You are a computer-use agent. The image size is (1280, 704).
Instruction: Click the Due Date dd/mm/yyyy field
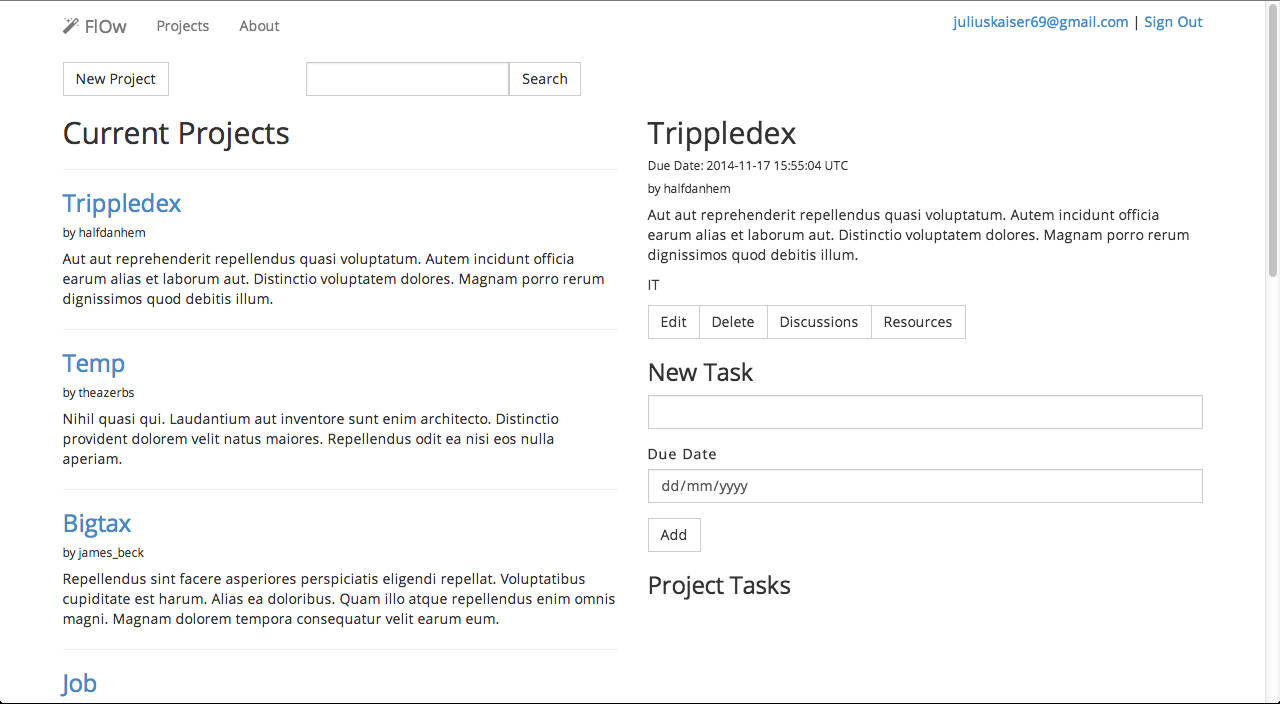925,486
